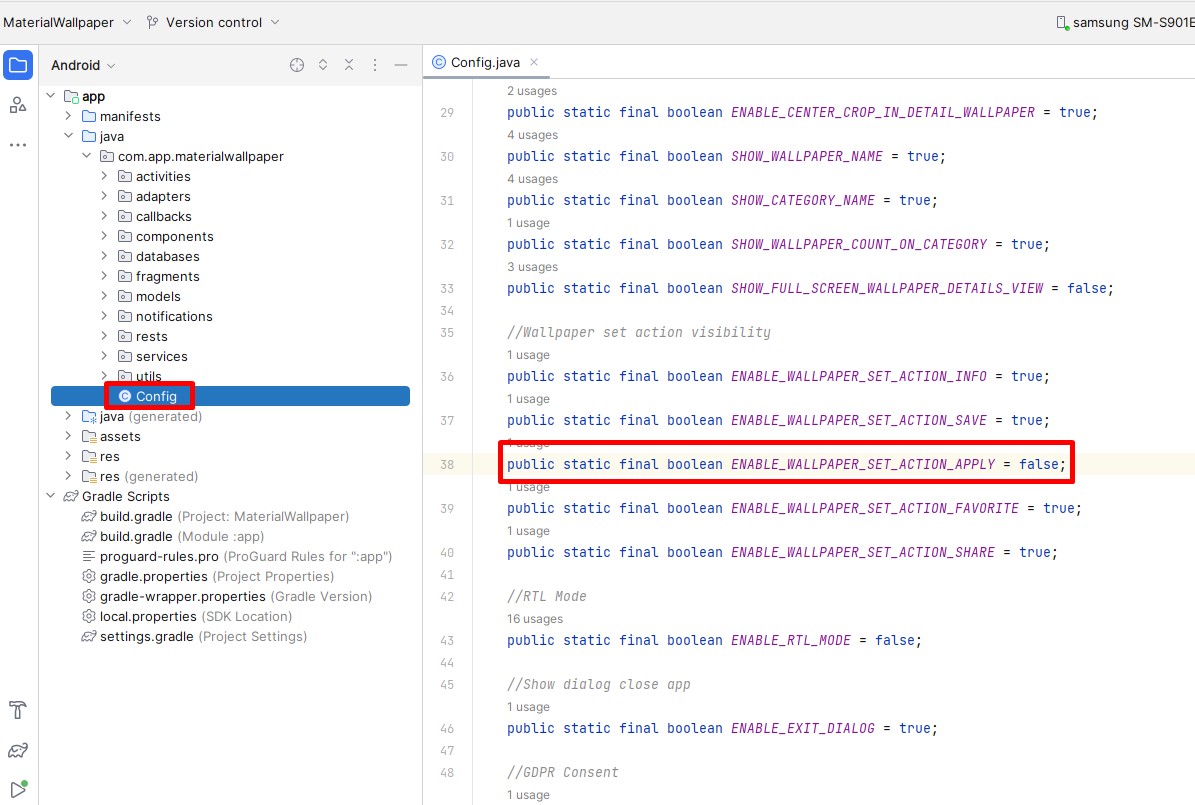Click the Select Opened File target icon

[x=297, y=65]
